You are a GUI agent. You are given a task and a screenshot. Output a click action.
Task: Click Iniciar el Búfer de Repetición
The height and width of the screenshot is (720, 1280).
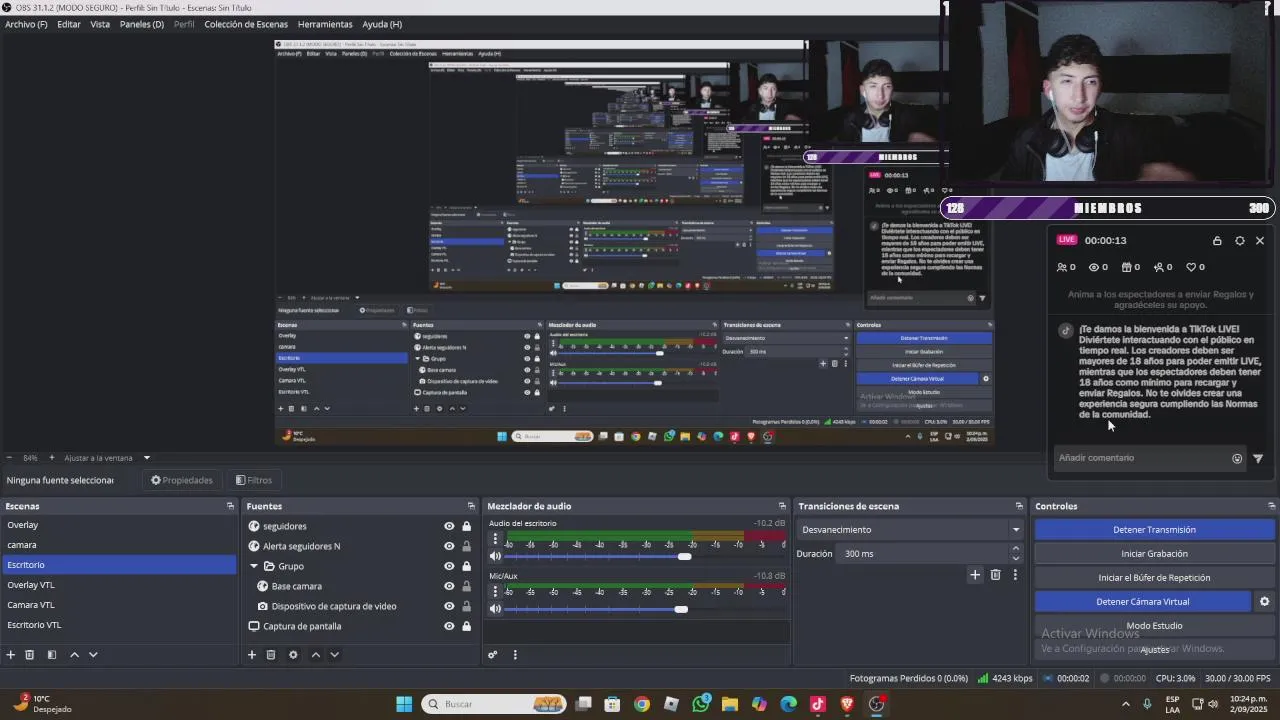[1154, 578]
